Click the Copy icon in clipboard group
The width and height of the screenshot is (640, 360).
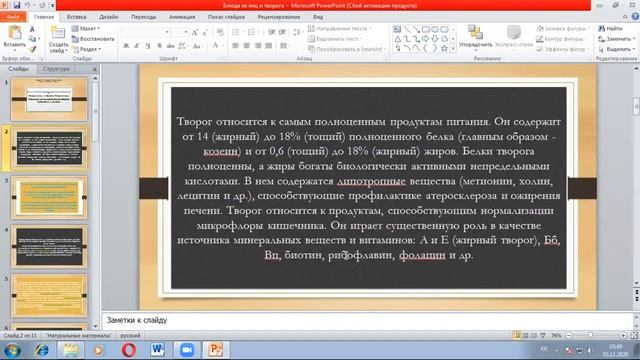(x=32, y=39)
